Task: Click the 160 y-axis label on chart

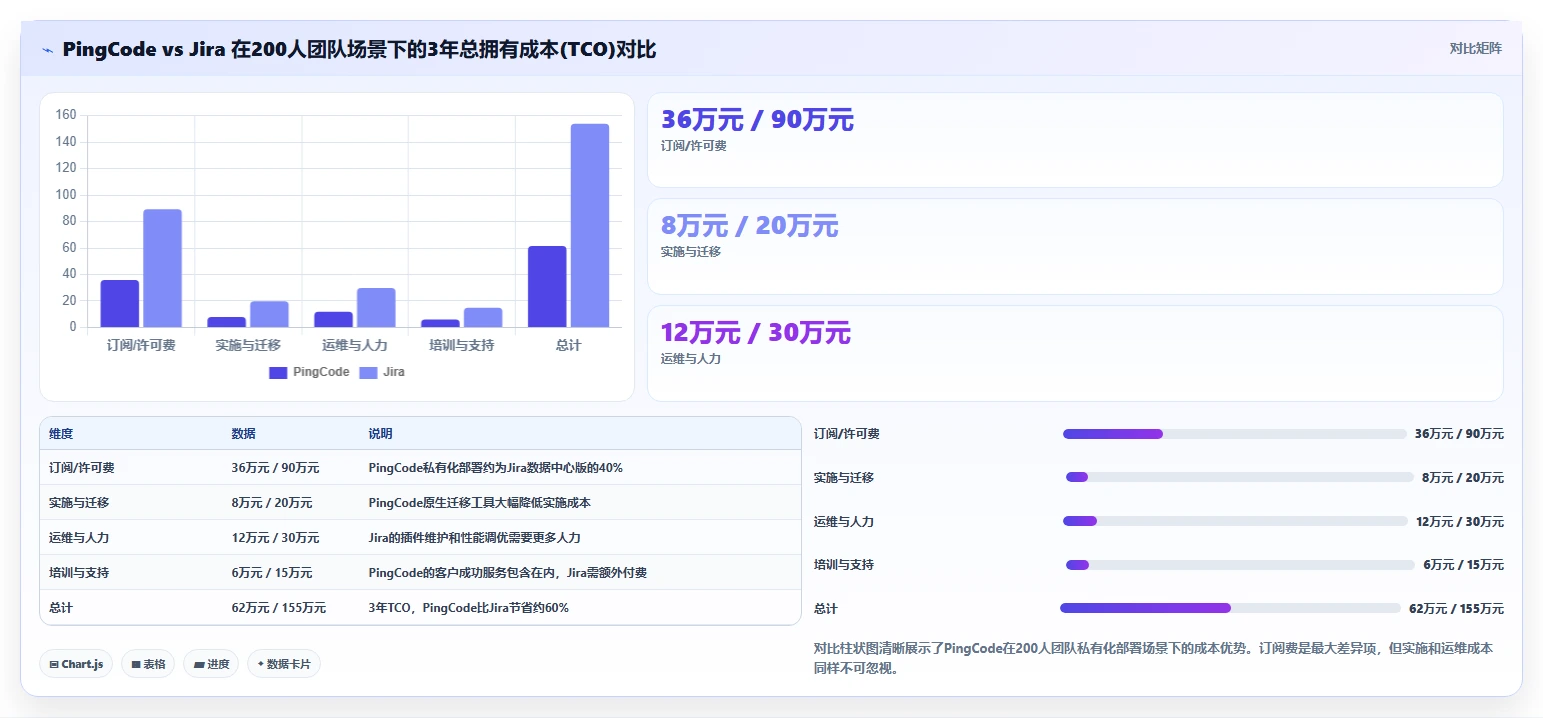Action: 66,115
